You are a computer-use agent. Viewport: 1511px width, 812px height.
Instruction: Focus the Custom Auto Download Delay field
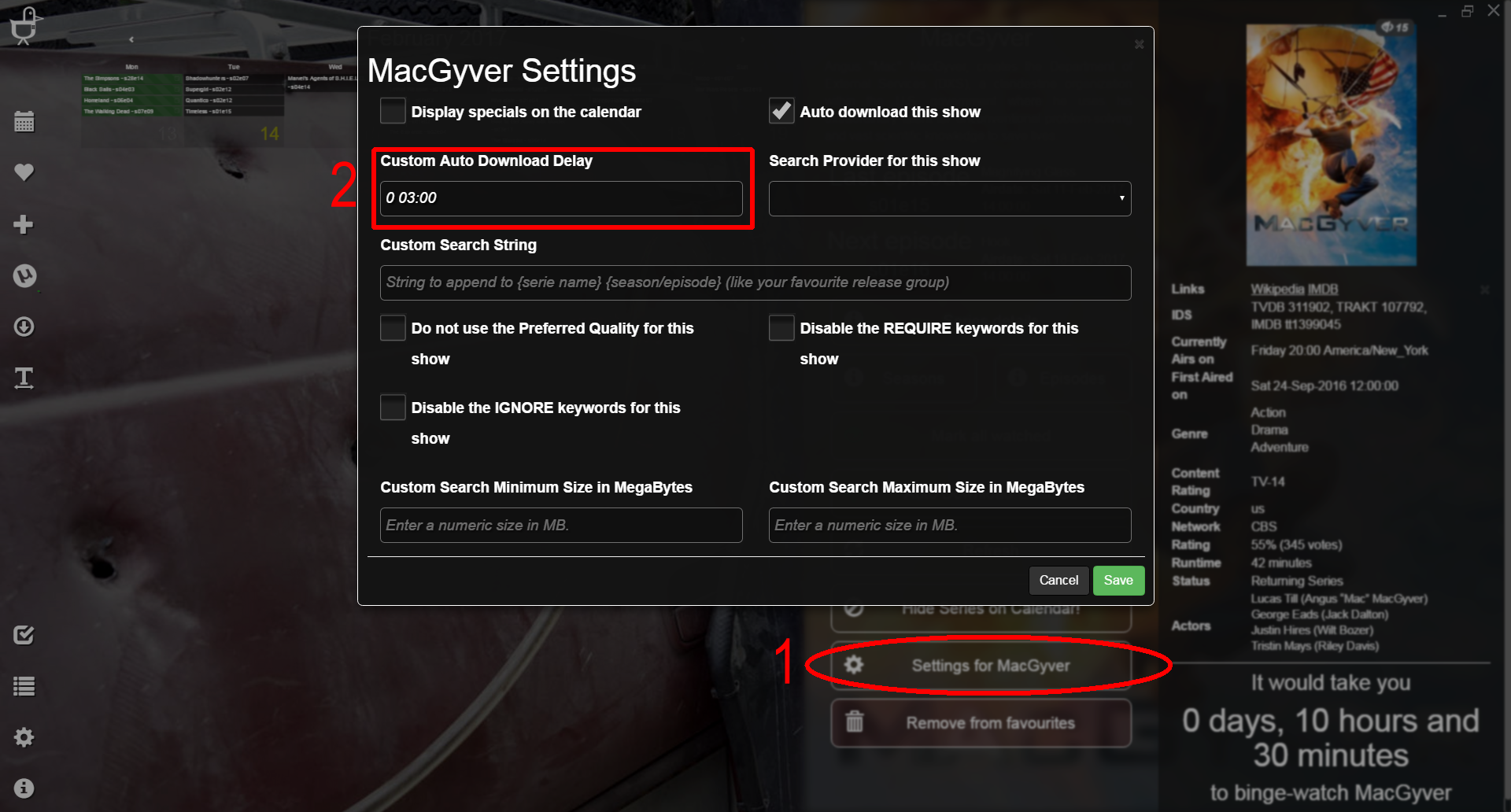tap(561, 198)
